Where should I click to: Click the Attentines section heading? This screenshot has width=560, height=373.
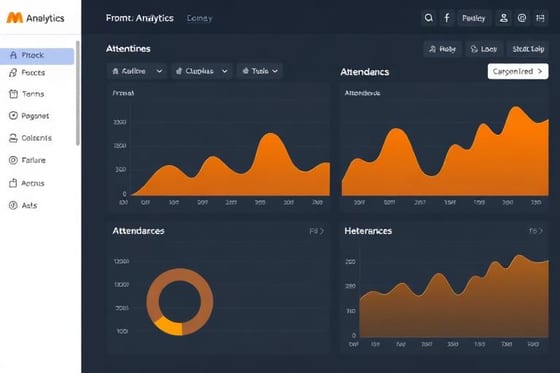[x=128, y=49]
